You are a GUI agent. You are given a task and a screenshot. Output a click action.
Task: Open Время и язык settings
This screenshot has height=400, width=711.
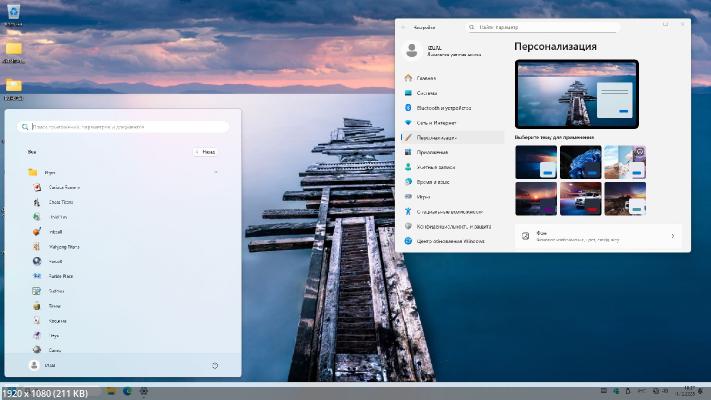click(433, 182)
